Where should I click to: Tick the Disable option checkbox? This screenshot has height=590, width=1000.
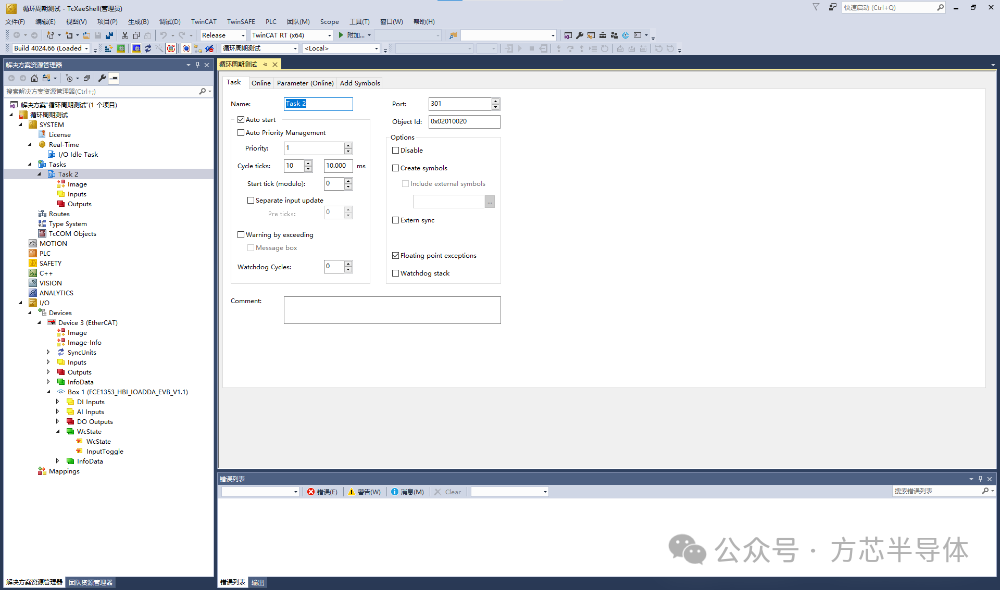tap(395, 151)
